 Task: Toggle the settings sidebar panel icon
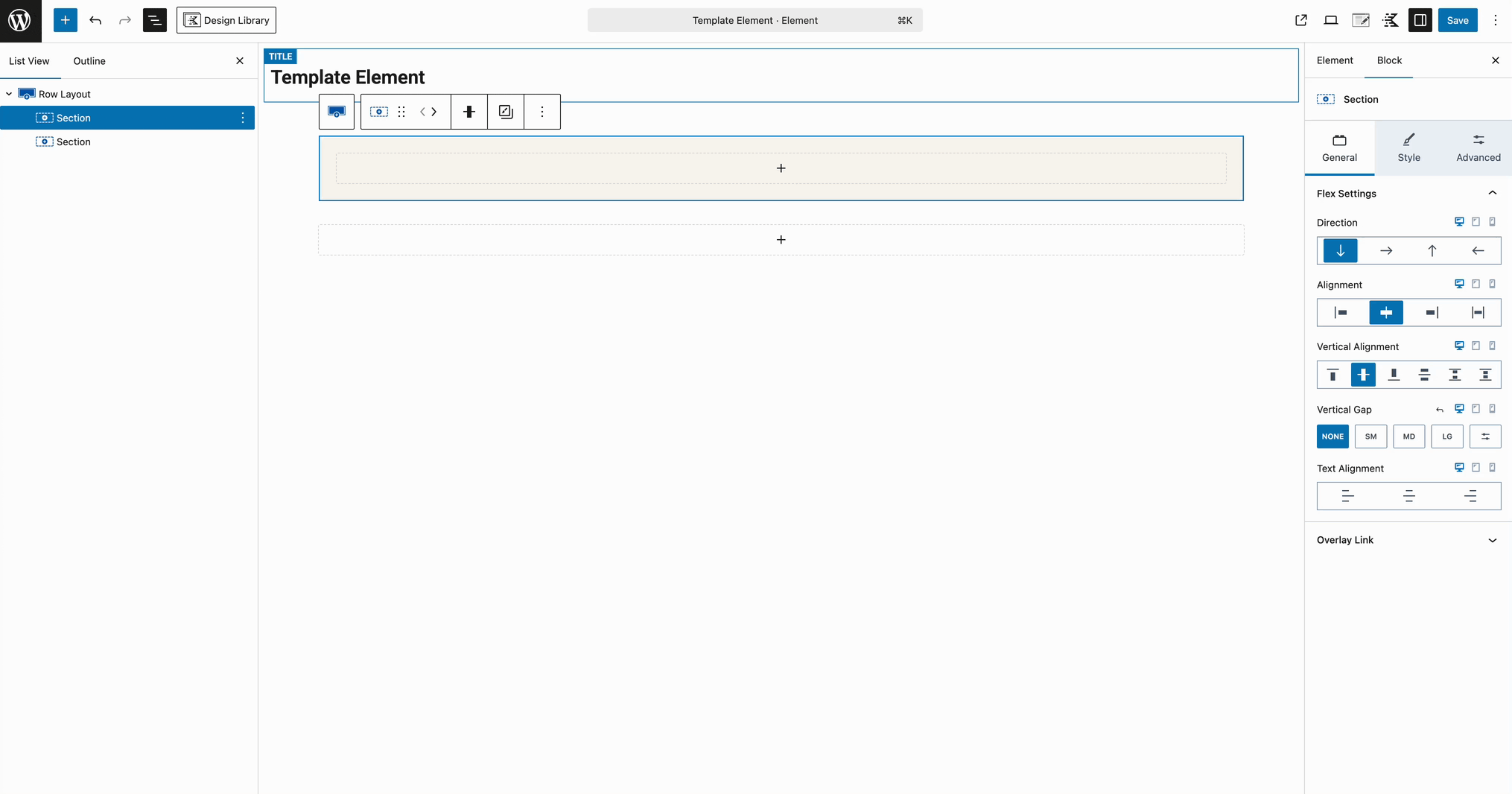1420,20
